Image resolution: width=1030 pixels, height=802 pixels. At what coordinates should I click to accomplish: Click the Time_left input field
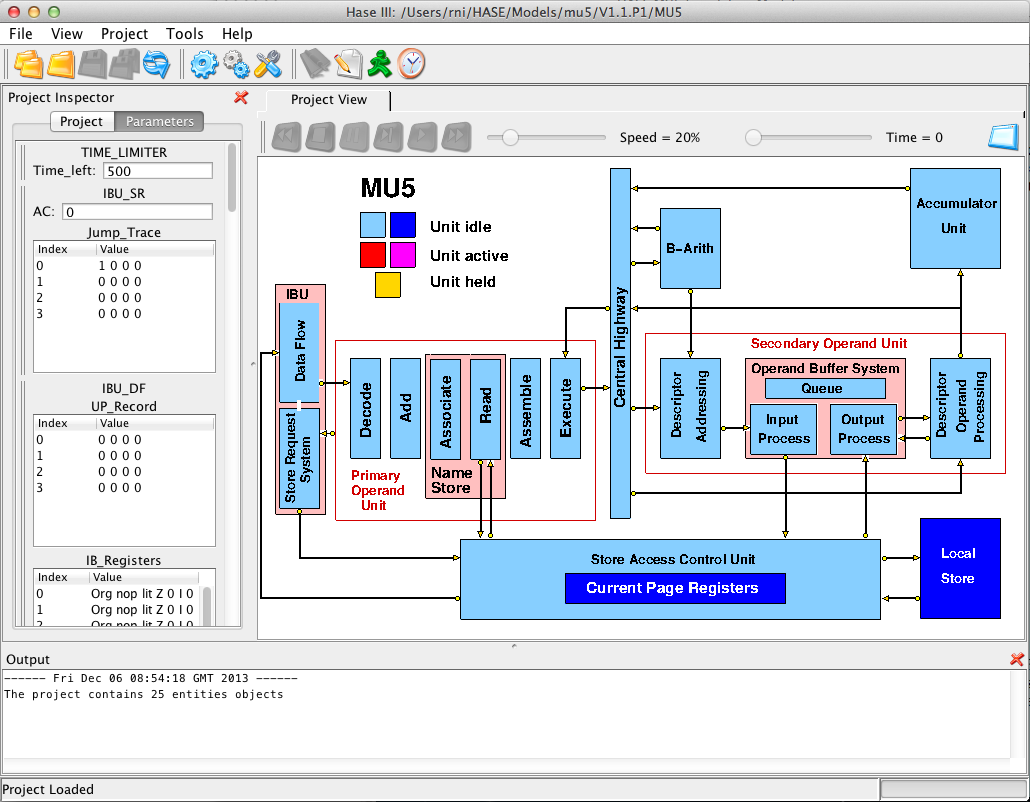[x=158, y=171]
